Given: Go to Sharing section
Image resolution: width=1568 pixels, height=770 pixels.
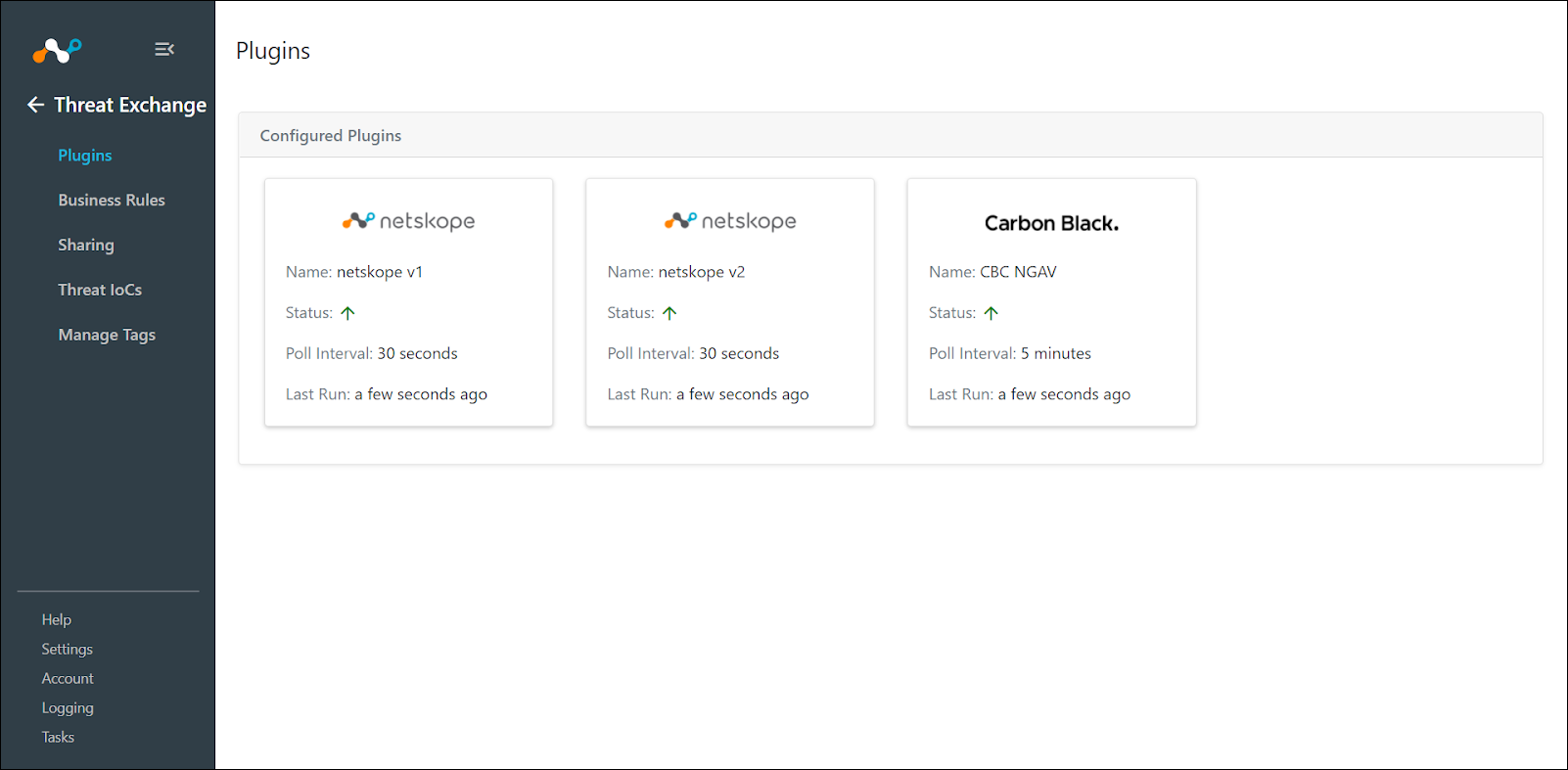Looking at the screenshot, I should click(86, 245).
